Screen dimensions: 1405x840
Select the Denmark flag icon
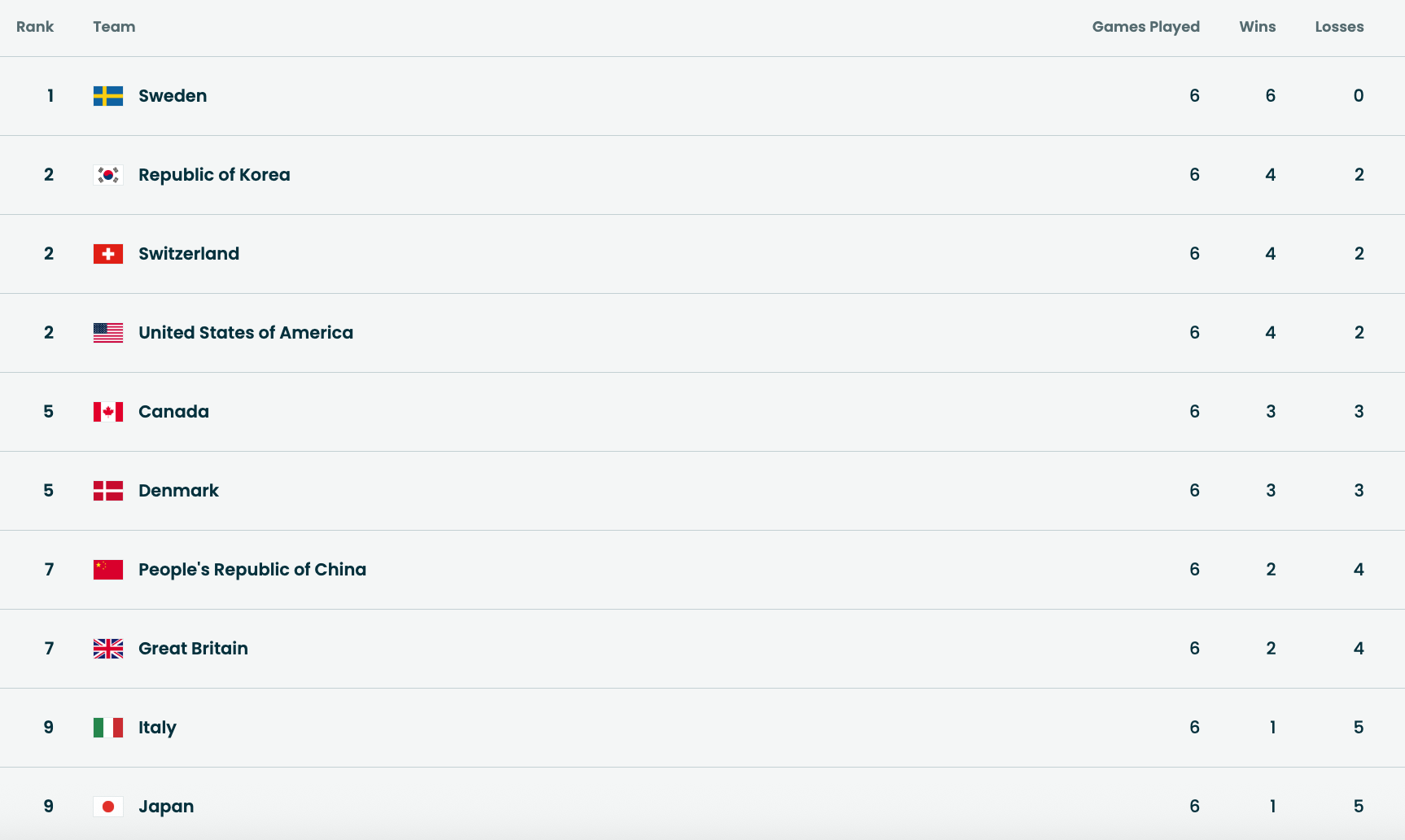108,491
